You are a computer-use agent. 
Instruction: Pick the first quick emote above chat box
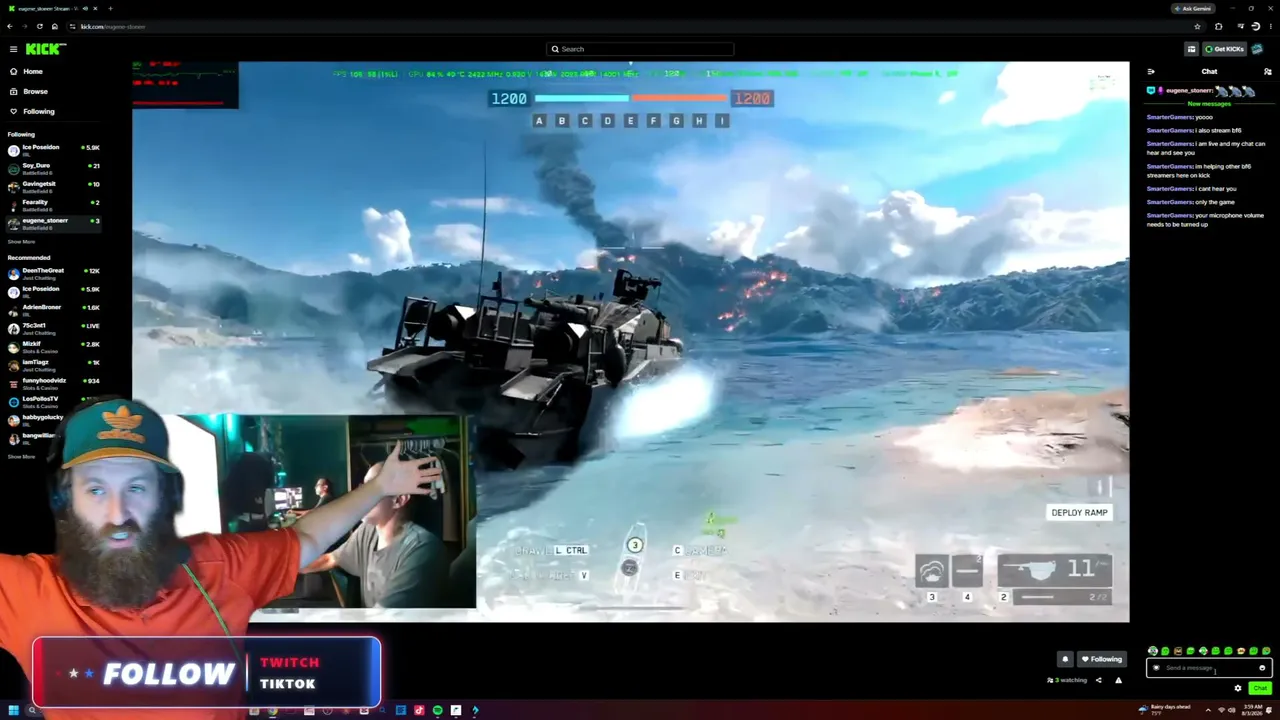click(1153, 651)
